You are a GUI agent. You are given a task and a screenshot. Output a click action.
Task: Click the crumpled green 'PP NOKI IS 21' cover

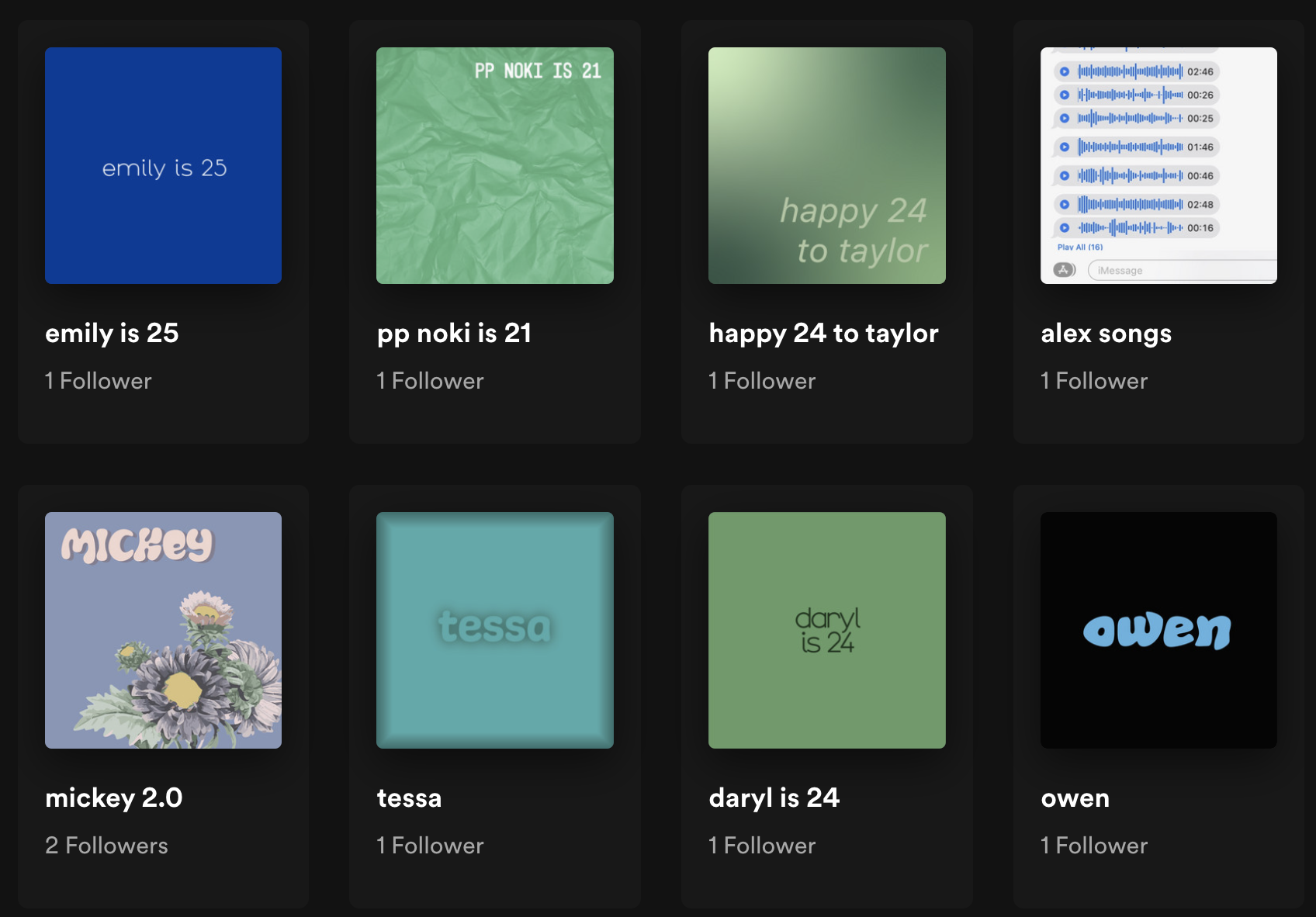(x=494, y=165)
